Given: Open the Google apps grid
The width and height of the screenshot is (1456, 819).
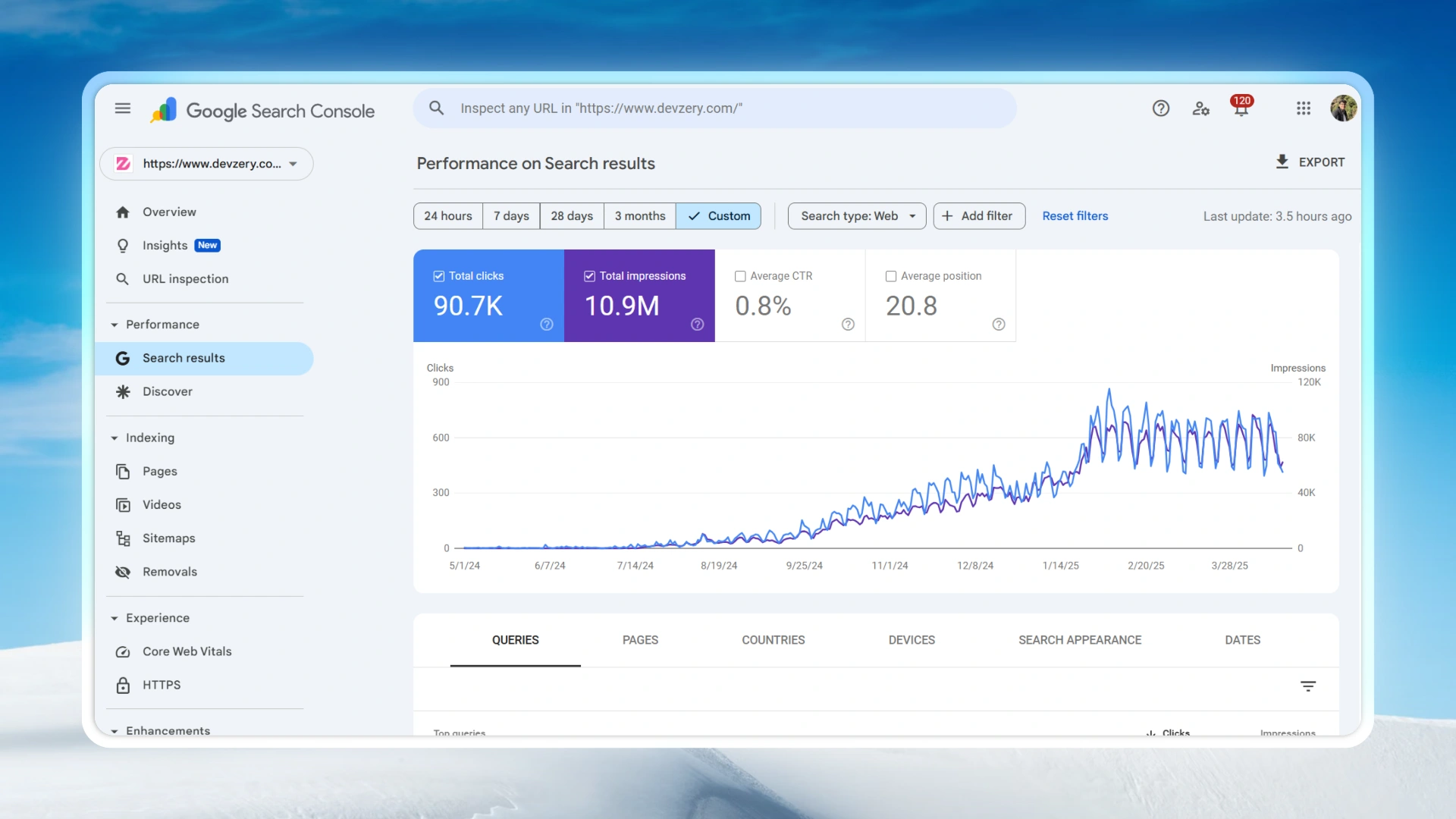Looking at the screenshot, I should (x=1304, y=108).
